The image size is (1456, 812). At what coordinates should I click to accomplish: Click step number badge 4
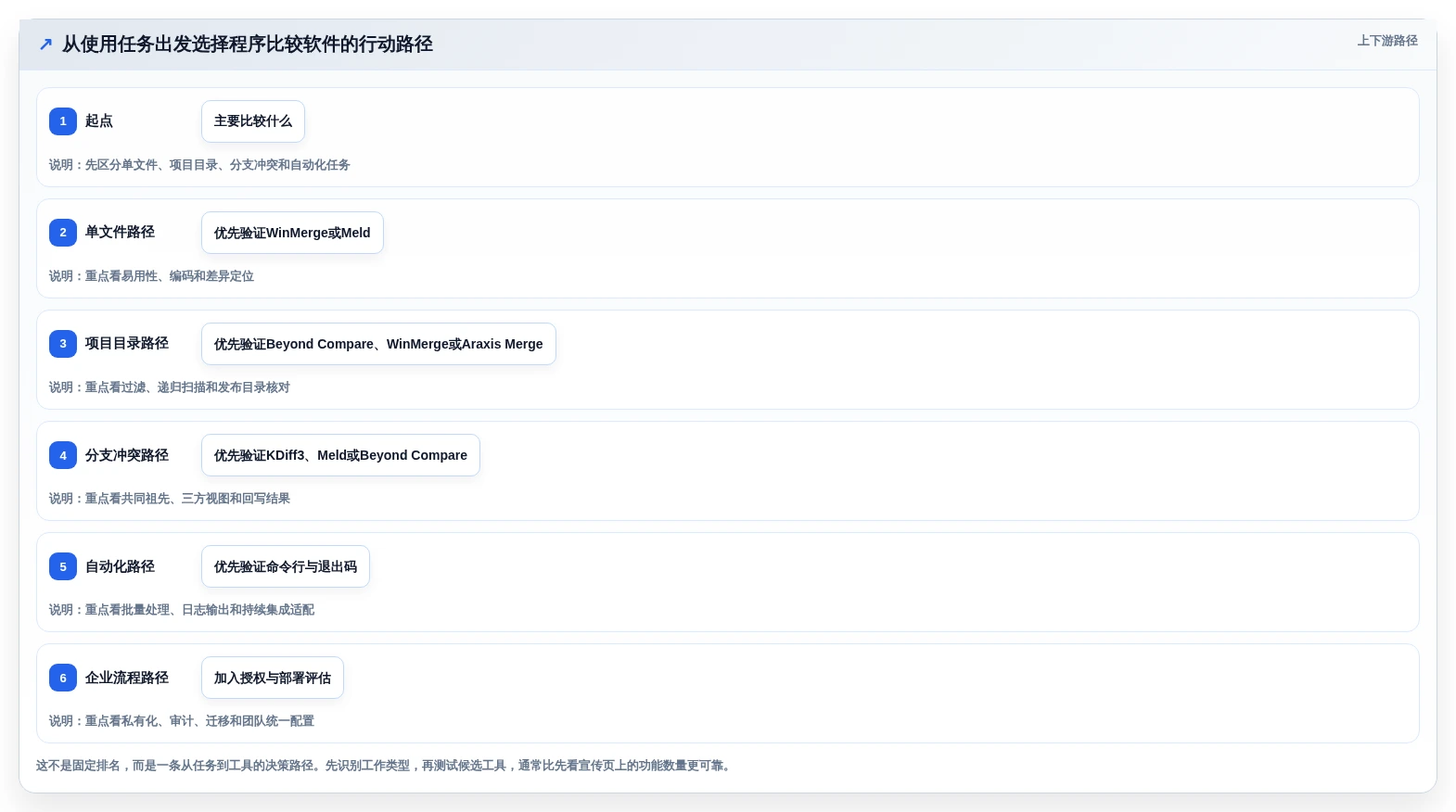[63, 455]
